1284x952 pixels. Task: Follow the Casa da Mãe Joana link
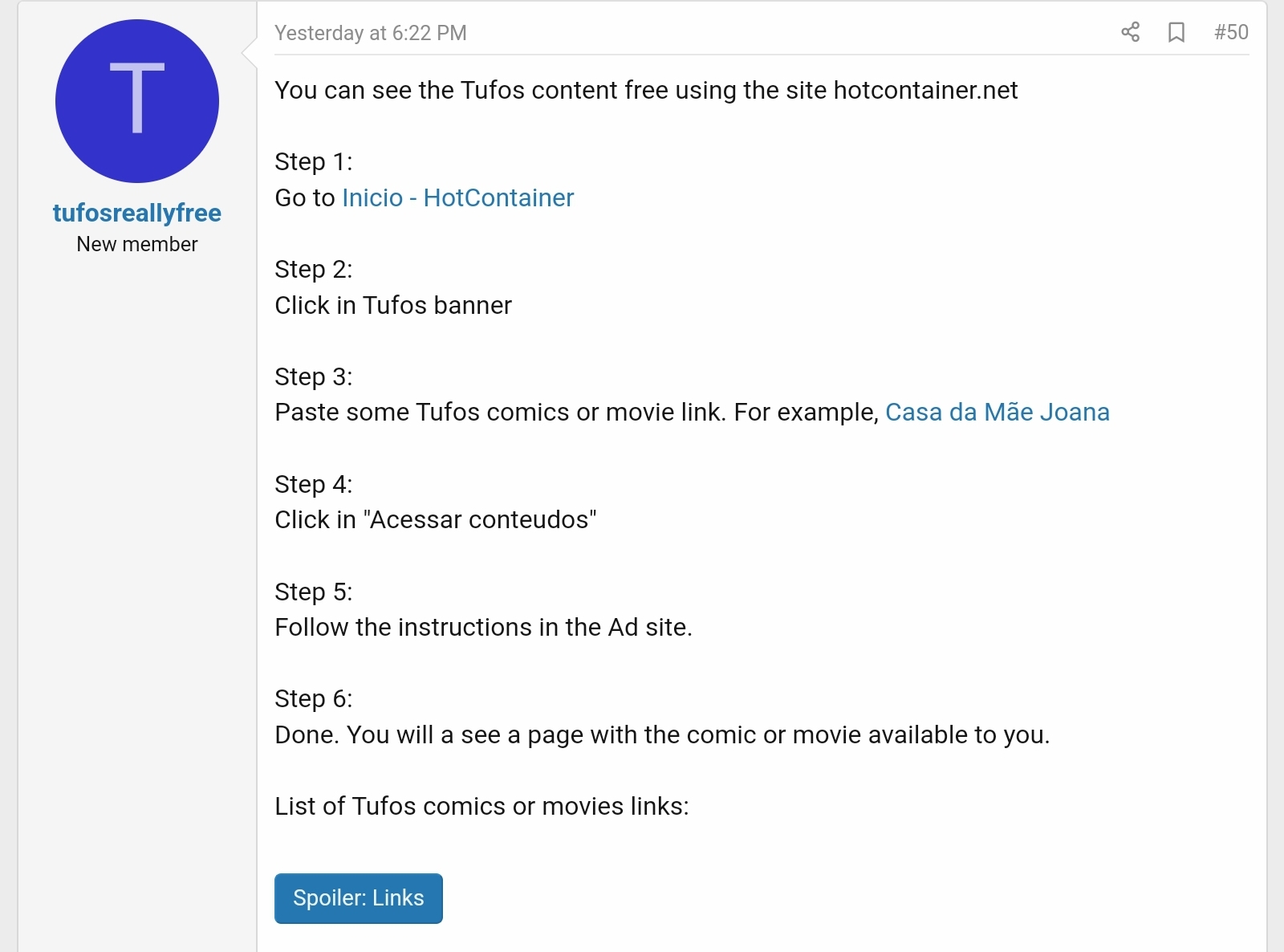point(997,412)
